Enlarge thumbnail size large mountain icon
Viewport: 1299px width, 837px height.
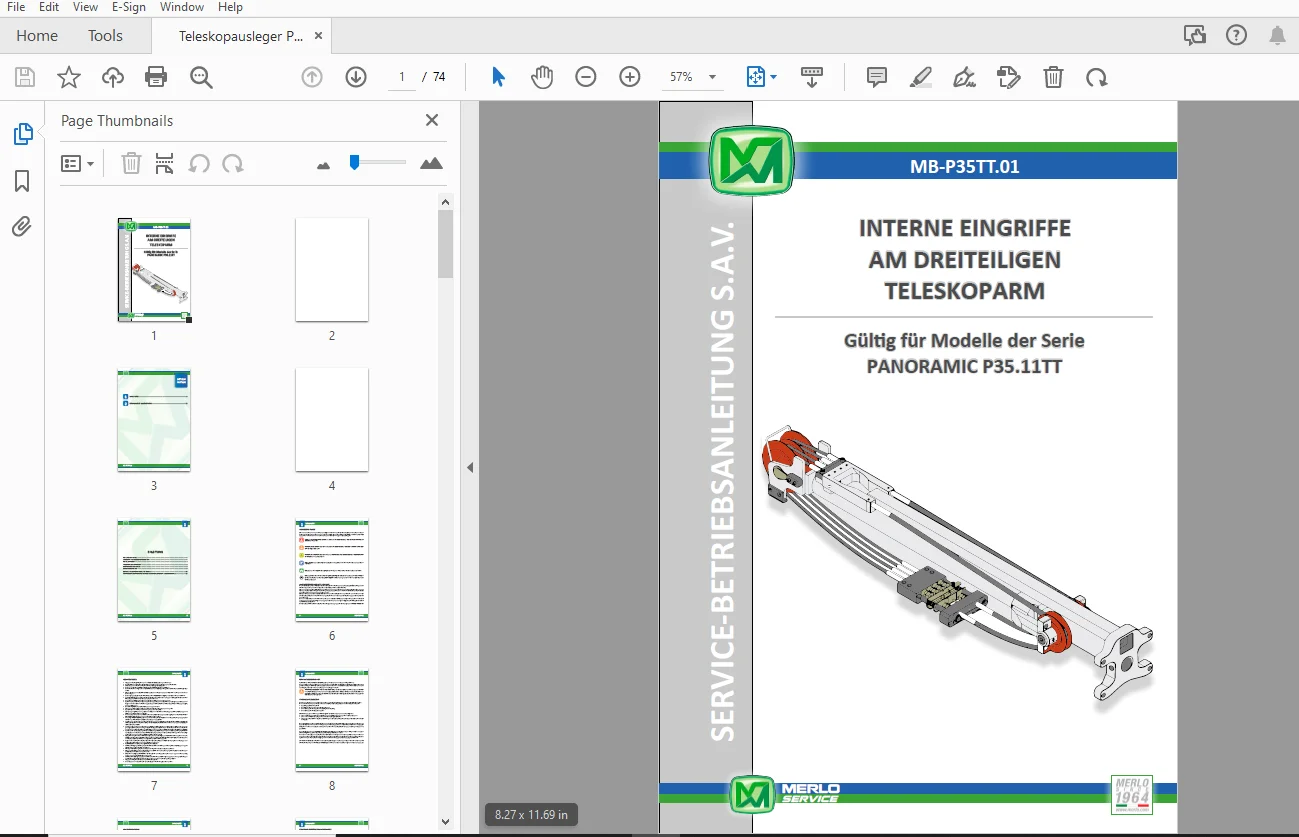coord(431,163)
